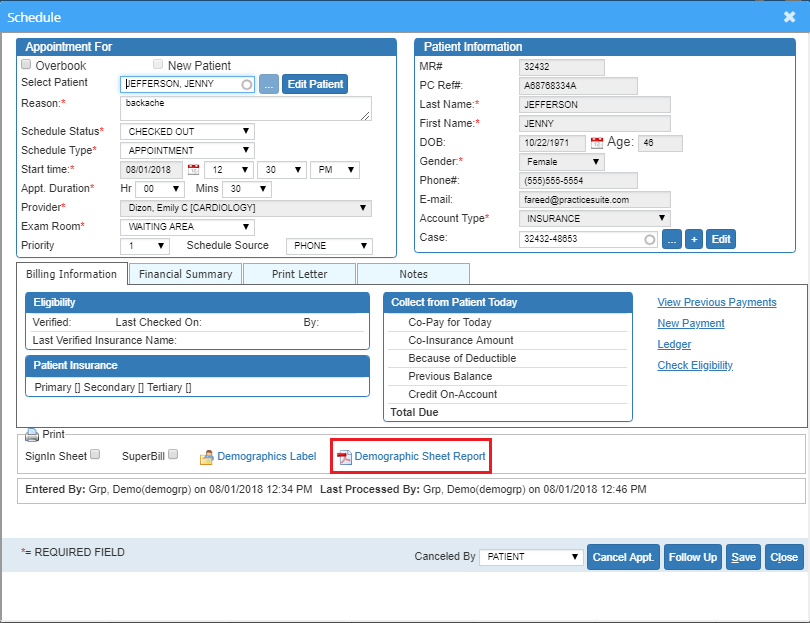The image size is (810, 623).
Task: Click the DOB calendar picker icon
Action: (597, 143)
